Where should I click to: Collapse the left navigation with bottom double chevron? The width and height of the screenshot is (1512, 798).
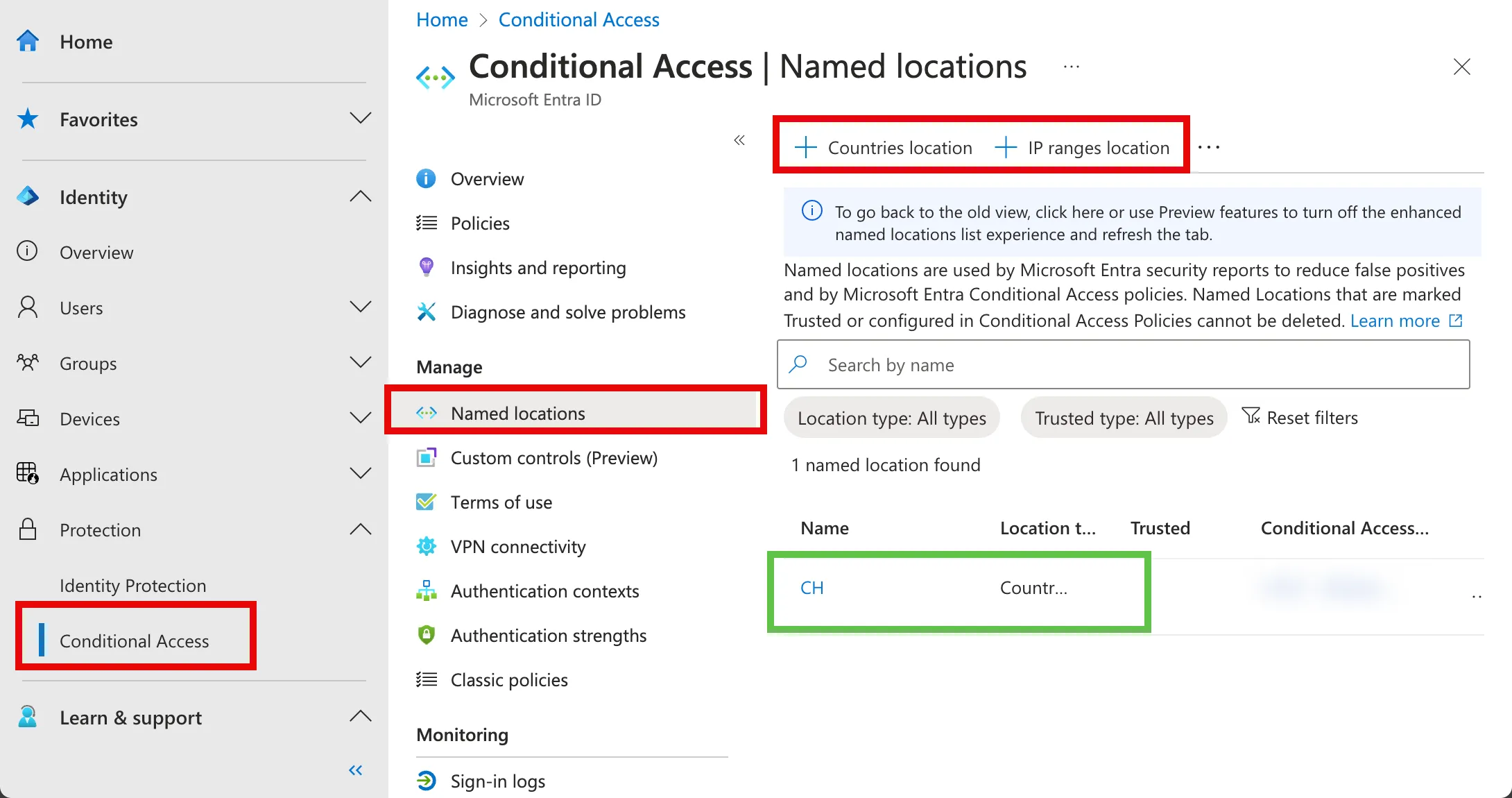click(356, 770)
